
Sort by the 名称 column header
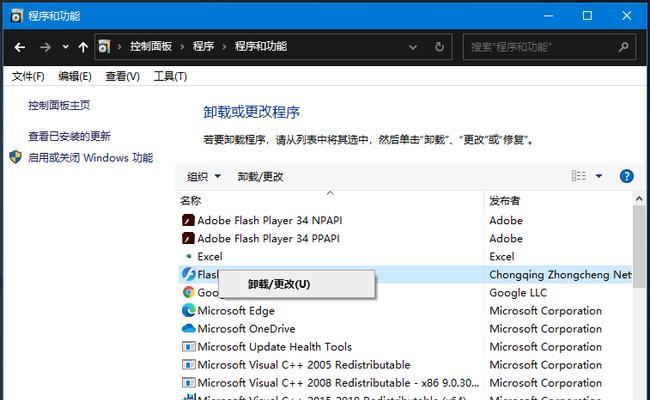[x=191, y=201]
